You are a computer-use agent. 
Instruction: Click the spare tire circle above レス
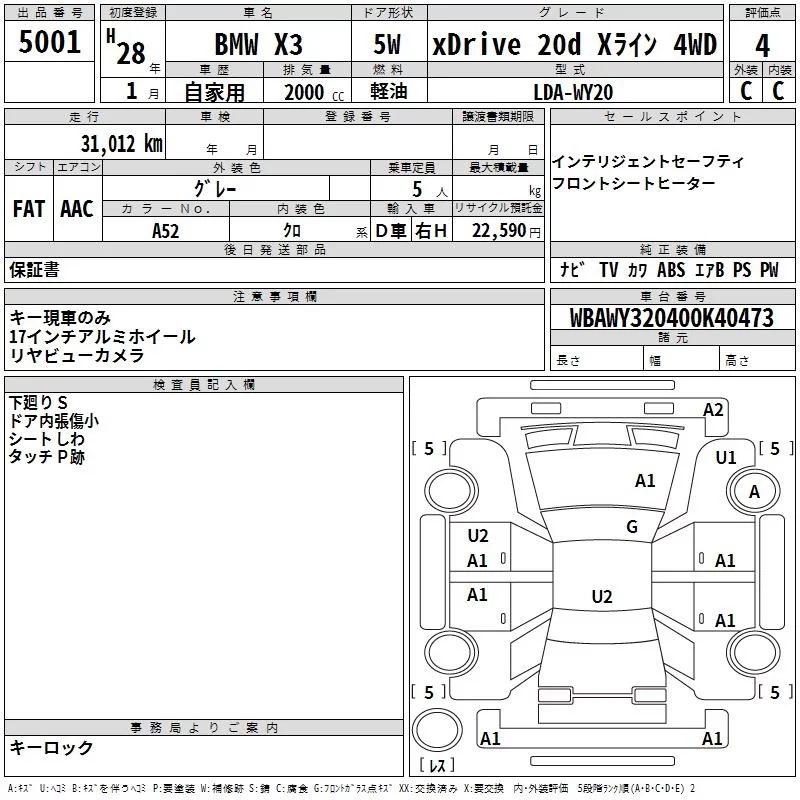click(x=437, y=730)
